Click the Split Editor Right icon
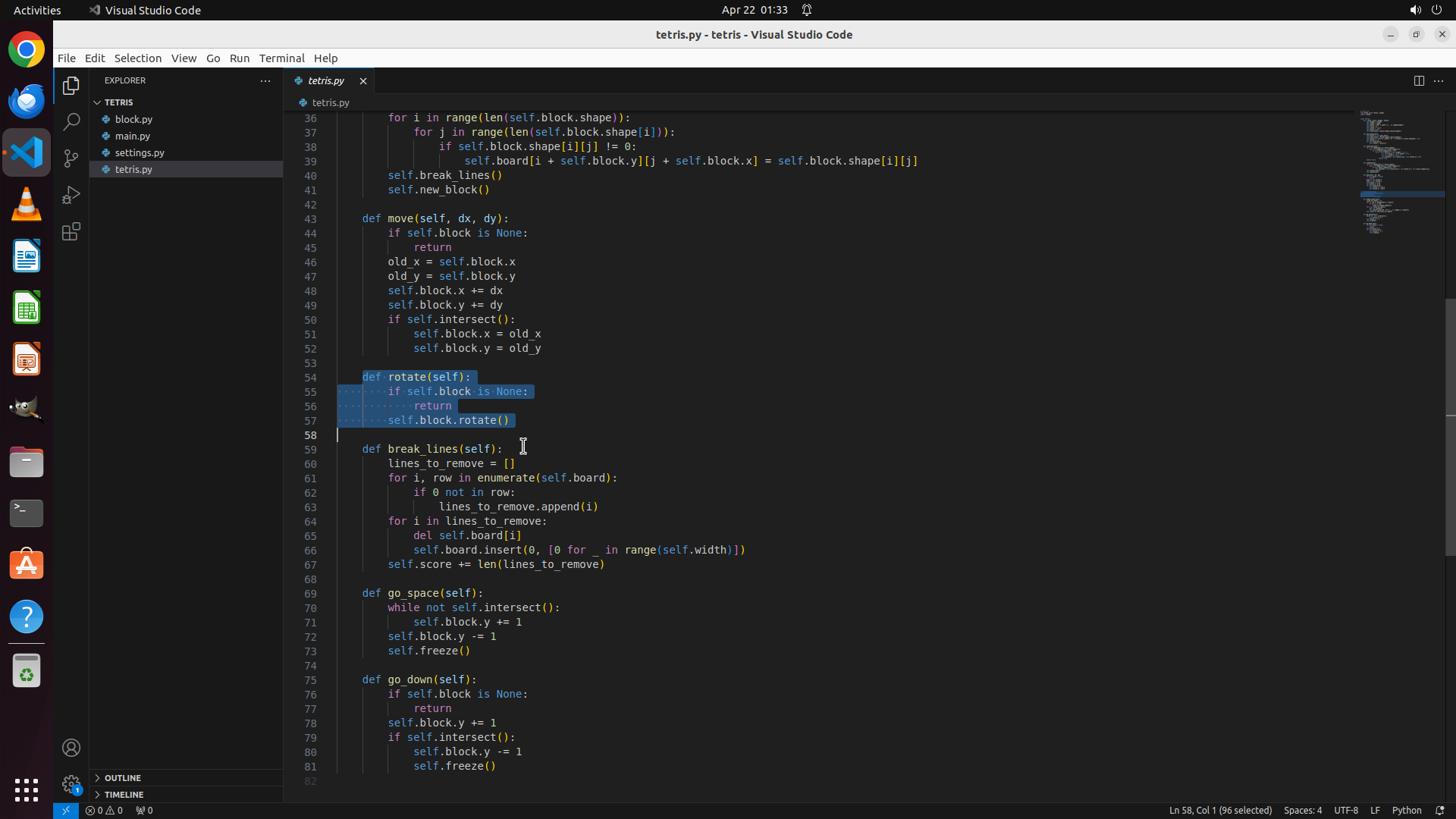Image resolution: width=1456 pixels, height=819 pixels. click(x=1418, y=80)
